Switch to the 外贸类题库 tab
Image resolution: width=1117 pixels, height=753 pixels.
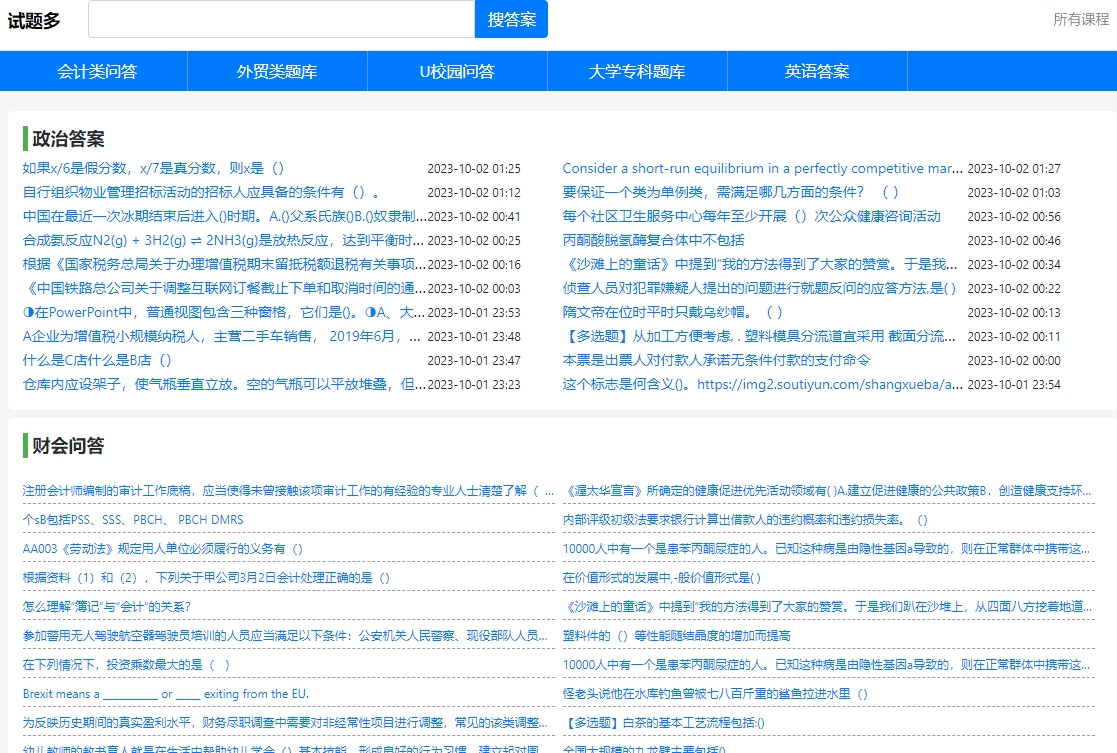tap(276, 71)
